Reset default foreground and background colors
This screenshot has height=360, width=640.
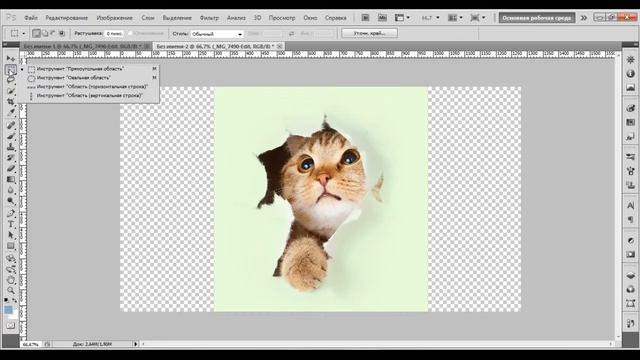pyautogui.click(x=7, y=300)
